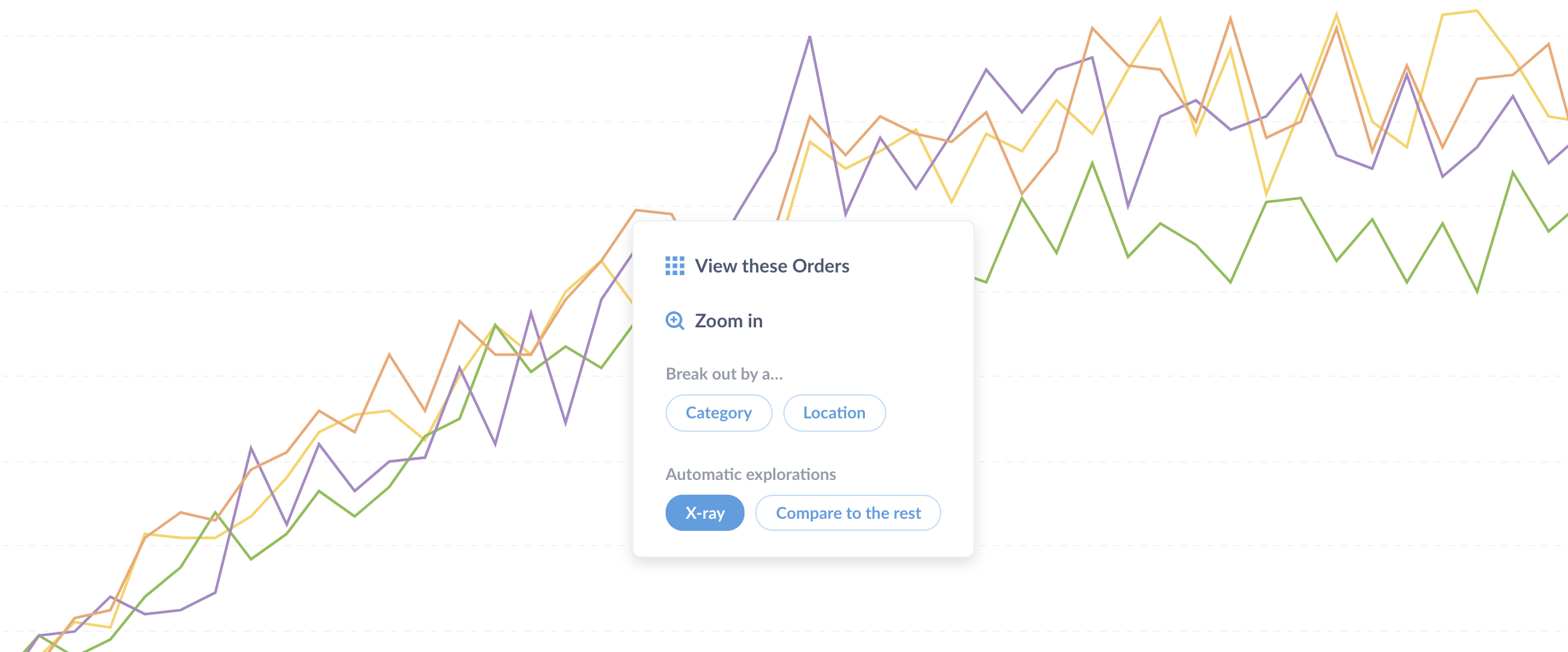The width and height of the screenshot is (1568, 652).
Task: Open the View these Orders menu entry
Action: click(x=757, y=266)
